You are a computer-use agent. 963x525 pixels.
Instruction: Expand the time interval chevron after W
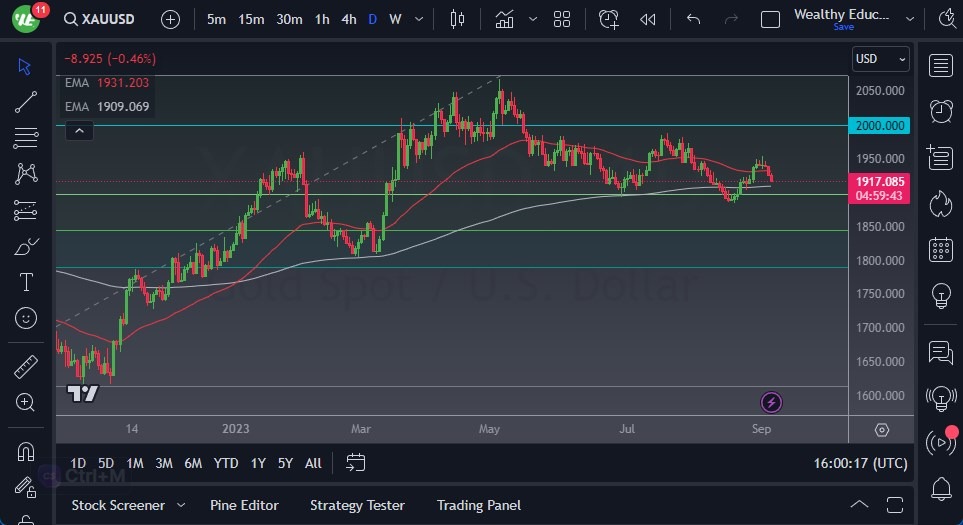tap(418, 19)
